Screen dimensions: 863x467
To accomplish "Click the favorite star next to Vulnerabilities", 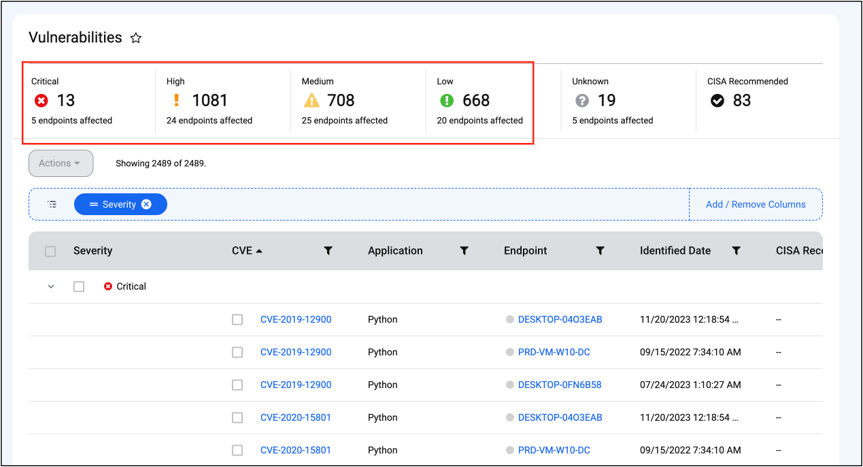I will pyautogui.click(x=136, y=38).
